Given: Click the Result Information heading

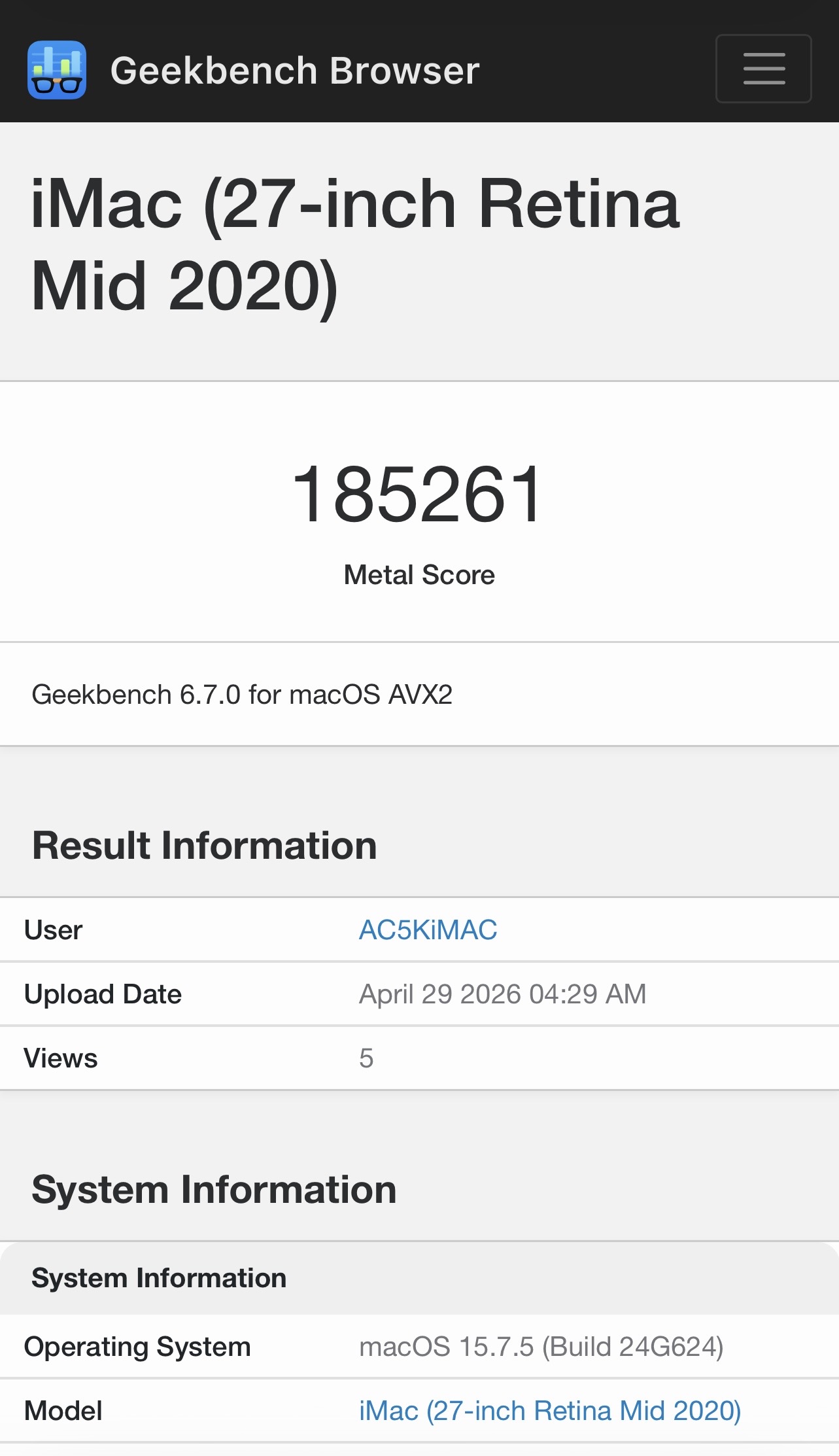Looking at the screenshot, I should pos(205,845).
